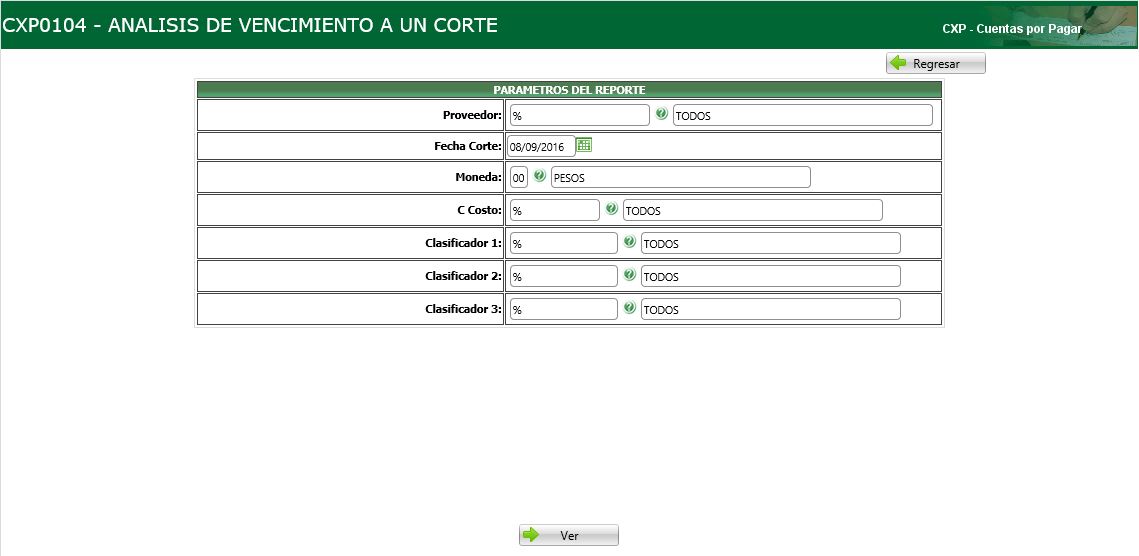Screen dimensions: 1139x556
Task: Open the C Costo lookup help icon
Action: (x=611, y=209)
